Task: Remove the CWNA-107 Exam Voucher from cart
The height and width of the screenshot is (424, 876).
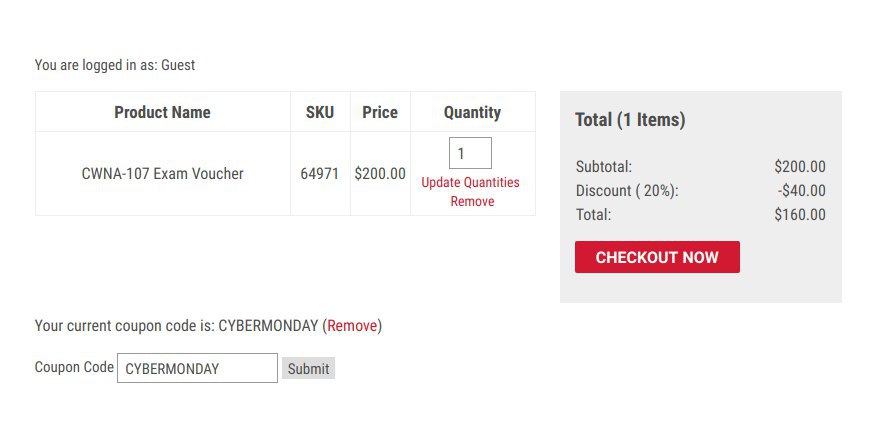Action: [x=472, y=201]
